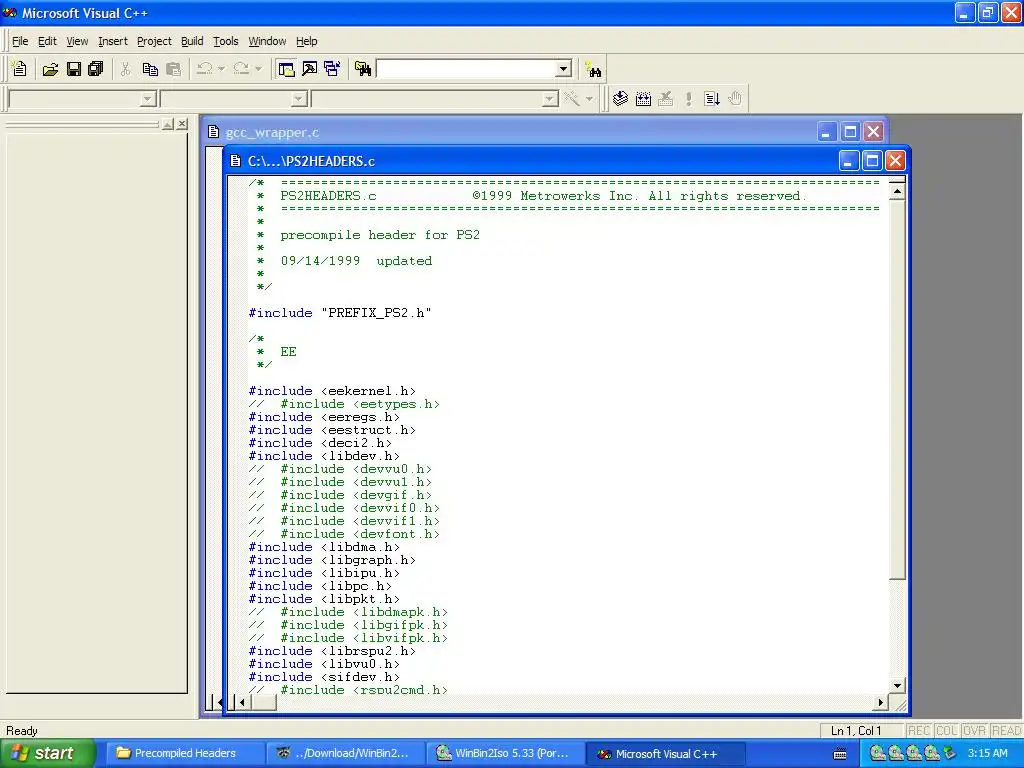Open the File menu

click(x=20, y=41)
